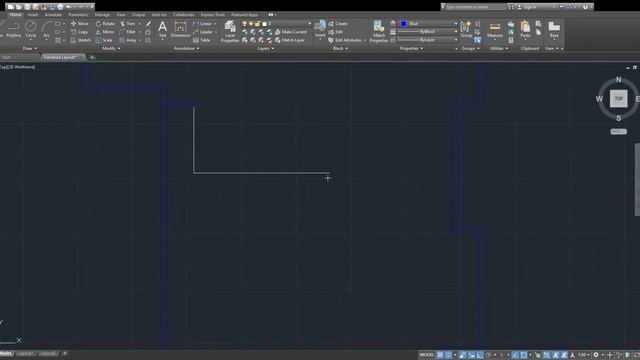Insert a Table annotation
The width and height of the screenshot is (640, 360).
click(202, 40)
